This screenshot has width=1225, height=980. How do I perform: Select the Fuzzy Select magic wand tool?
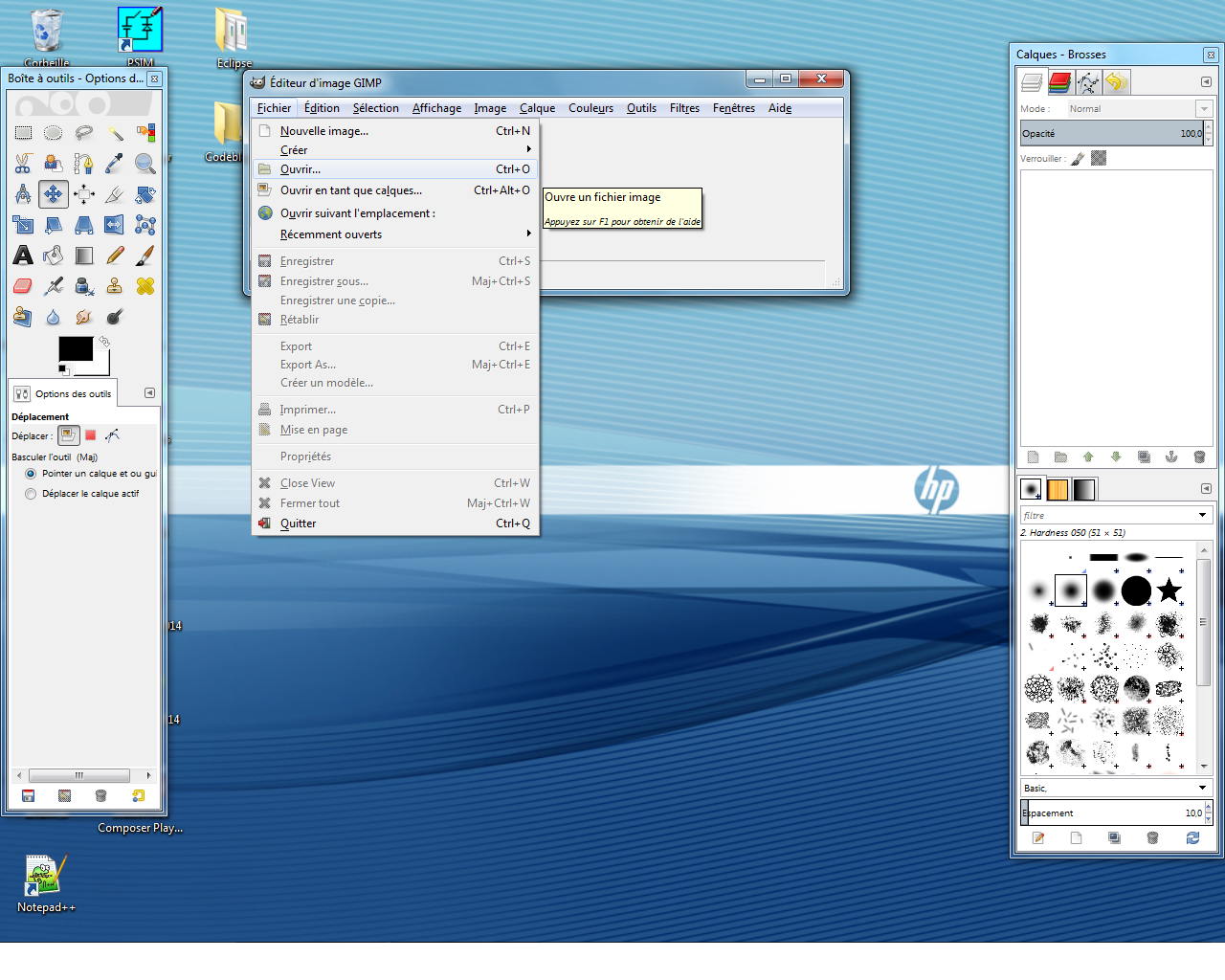[115, 133]
